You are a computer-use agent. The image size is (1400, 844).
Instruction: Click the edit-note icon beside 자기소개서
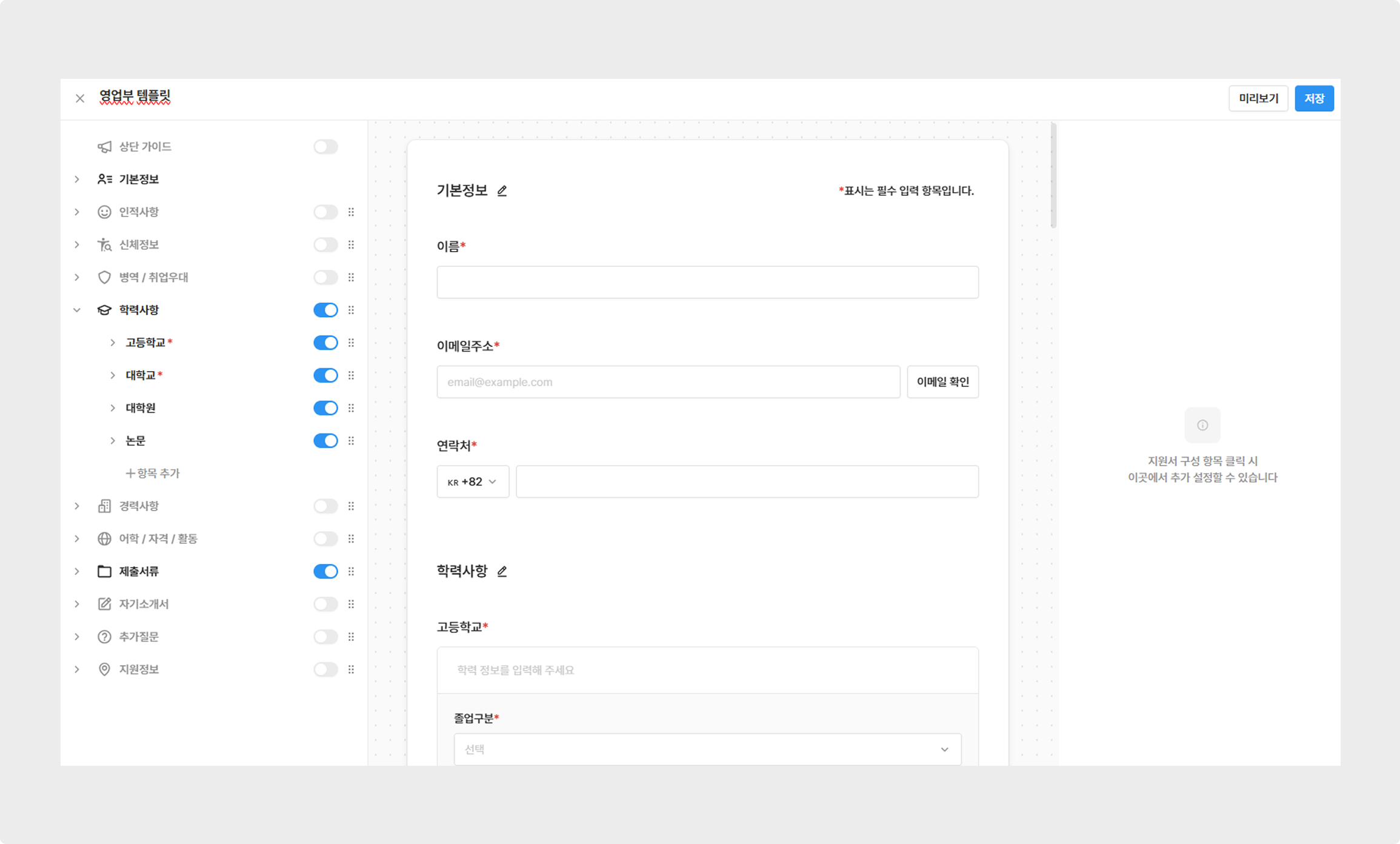point(104,605)
